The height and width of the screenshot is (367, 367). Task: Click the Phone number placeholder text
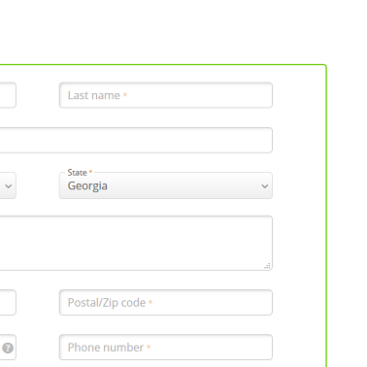[x=106, y=347]
